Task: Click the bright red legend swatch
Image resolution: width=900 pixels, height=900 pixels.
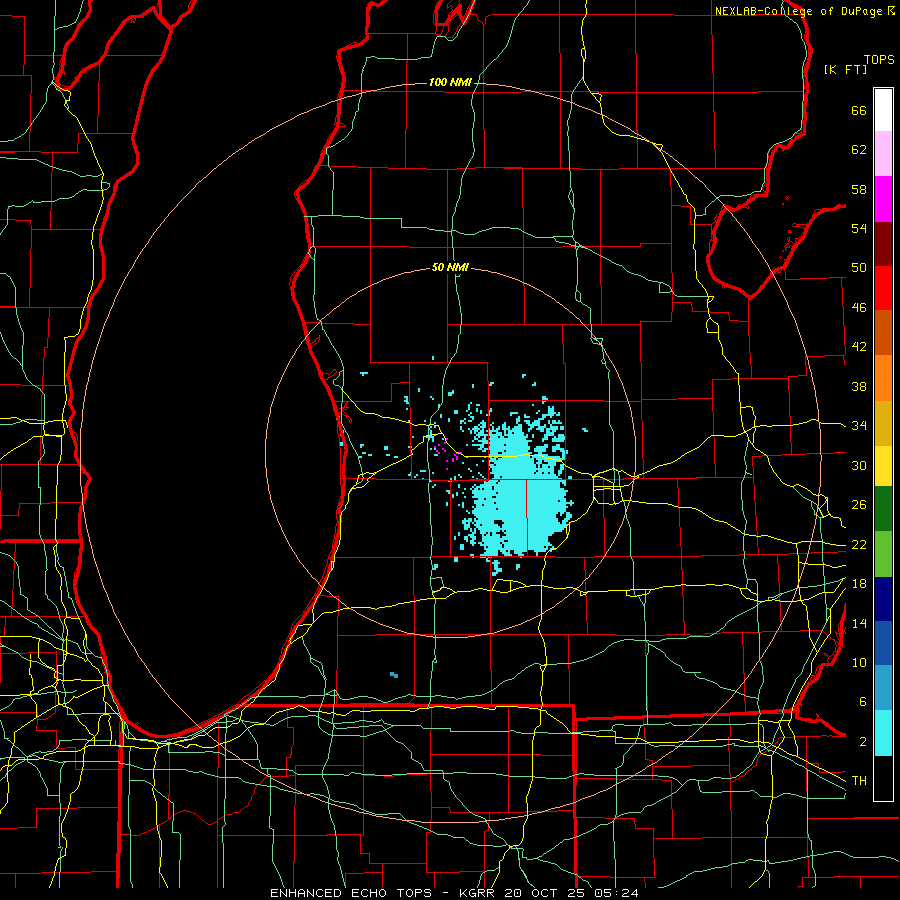Action: pyautogui.click(x=883, y=288)
